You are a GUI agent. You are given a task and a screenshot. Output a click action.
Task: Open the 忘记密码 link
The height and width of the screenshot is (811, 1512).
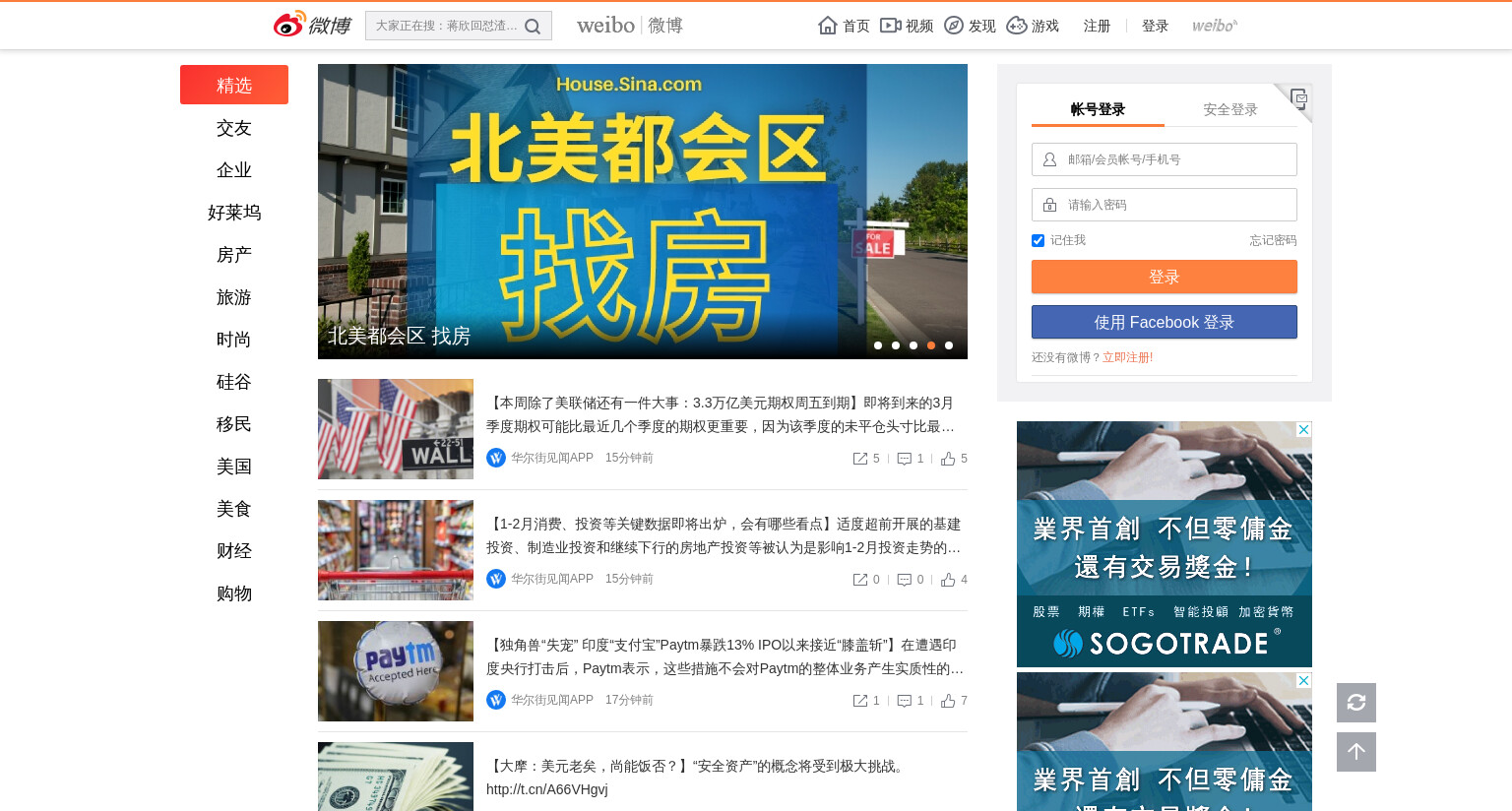1273,240
